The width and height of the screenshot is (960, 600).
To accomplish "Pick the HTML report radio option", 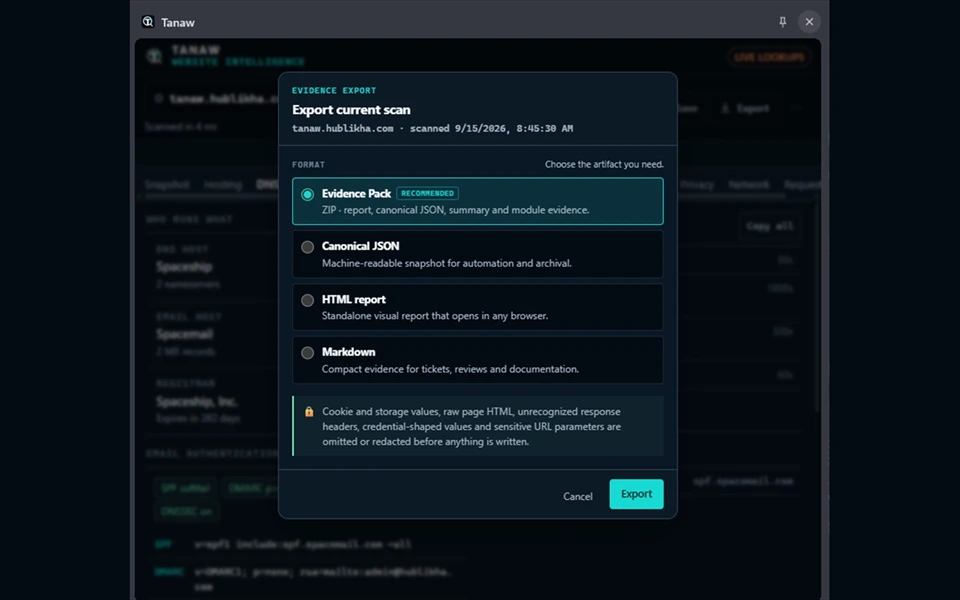I will (x=307, y=300).
